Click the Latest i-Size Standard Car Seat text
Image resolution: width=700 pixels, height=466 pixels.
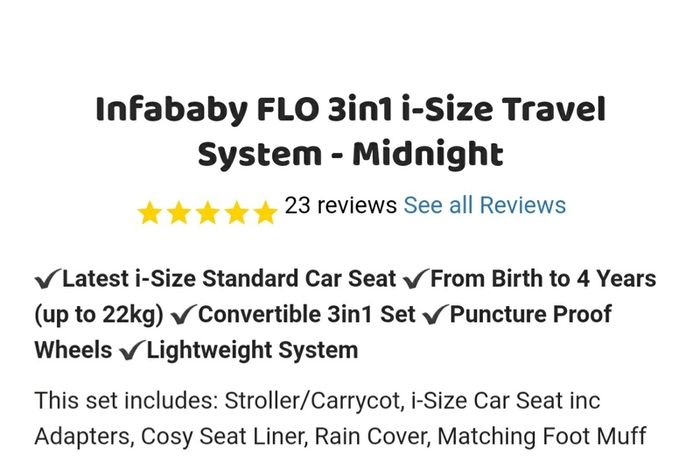point(229,279)
